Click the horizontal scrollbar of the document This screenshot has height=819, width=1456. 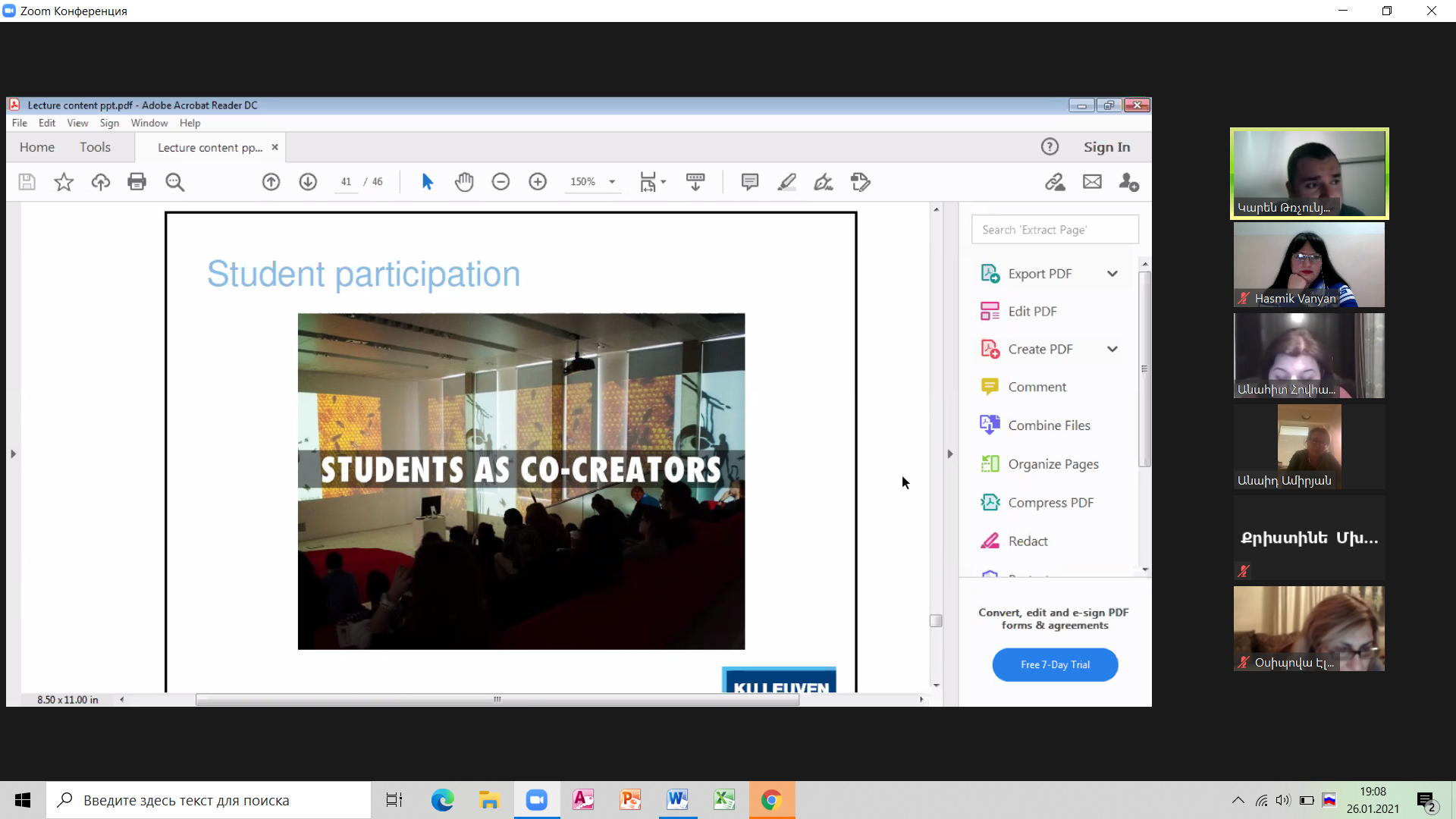497,700
